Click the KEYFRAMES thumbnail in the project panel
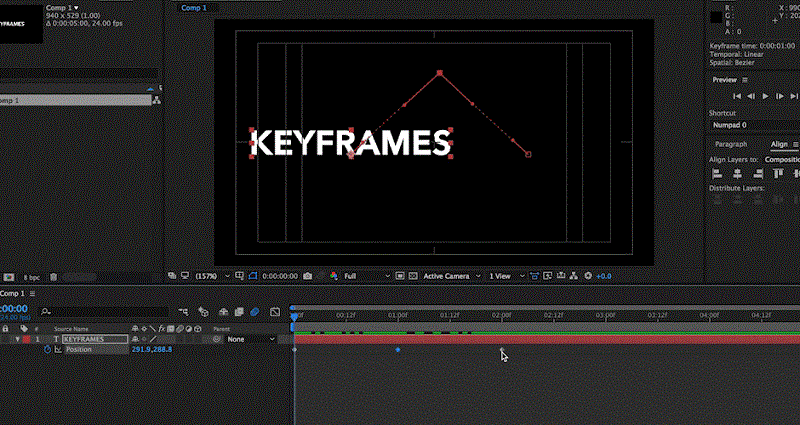The height and width of the screenshot is (425, 800). click(x=21, y=24)
